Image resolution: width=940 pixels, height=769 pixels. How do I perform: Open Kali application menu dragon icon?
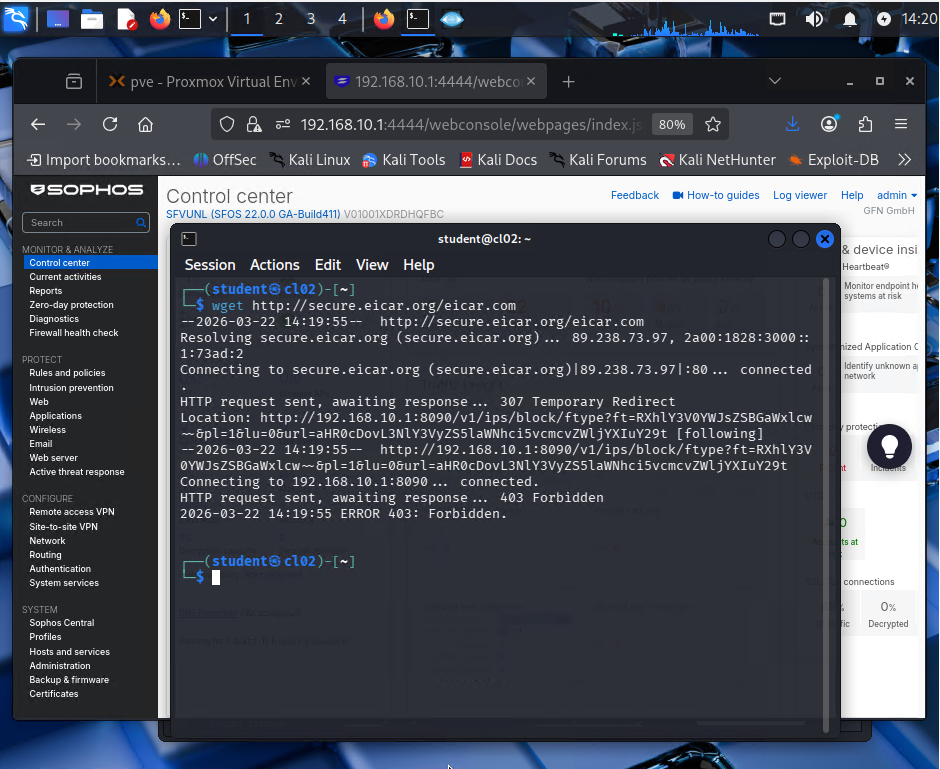click(16, 19)
